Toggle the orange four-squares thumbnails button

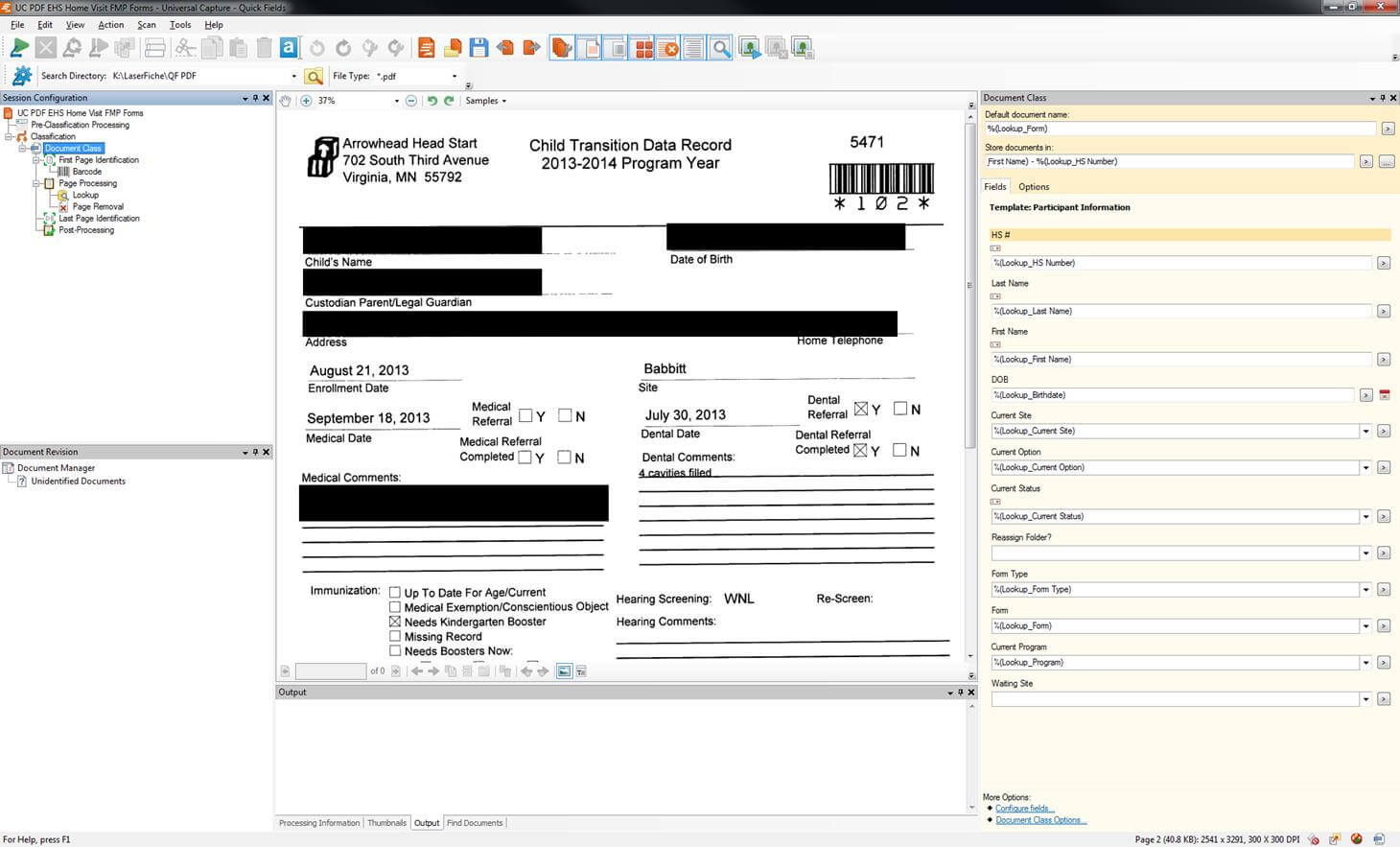(x=643, y=47)
